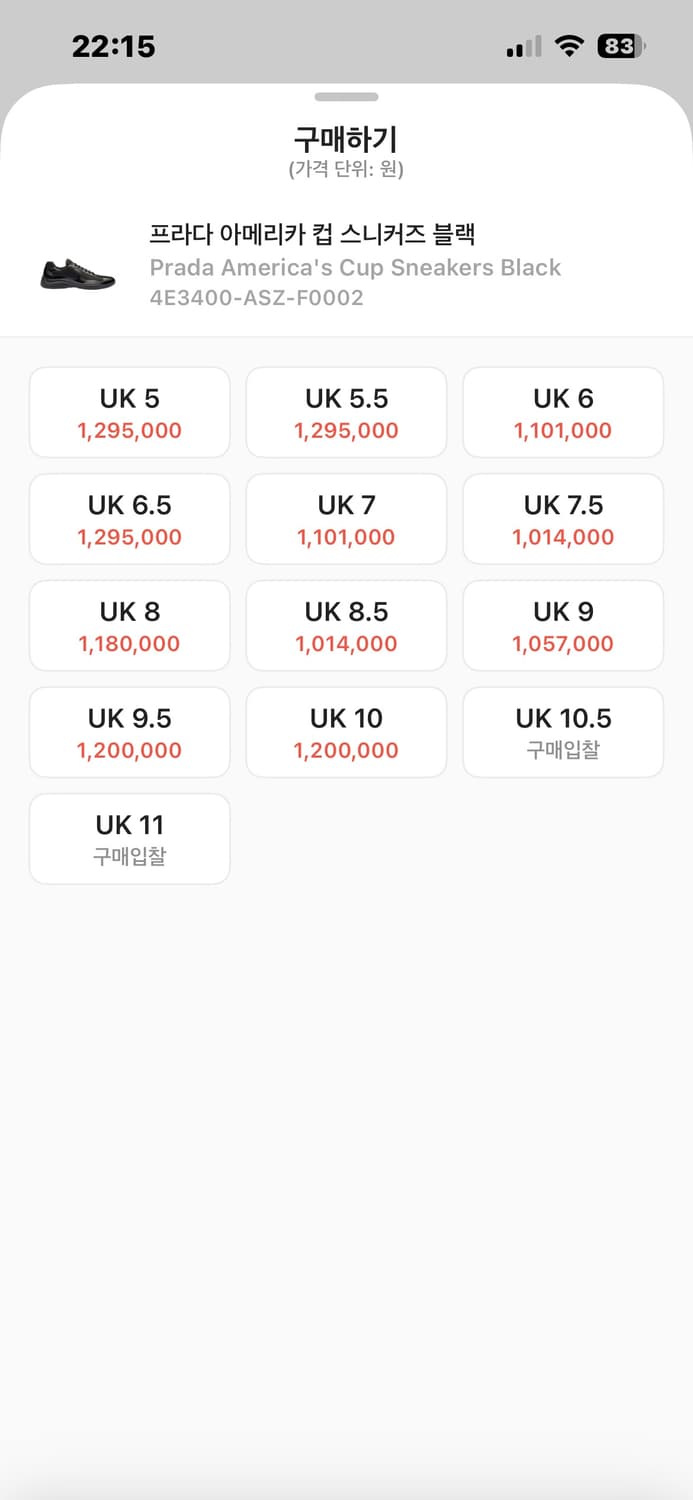This screenshot has height=1500, width=693.
Task: Select size UK 5 priced 1,295,000
Action: click(x=130, y=413)
